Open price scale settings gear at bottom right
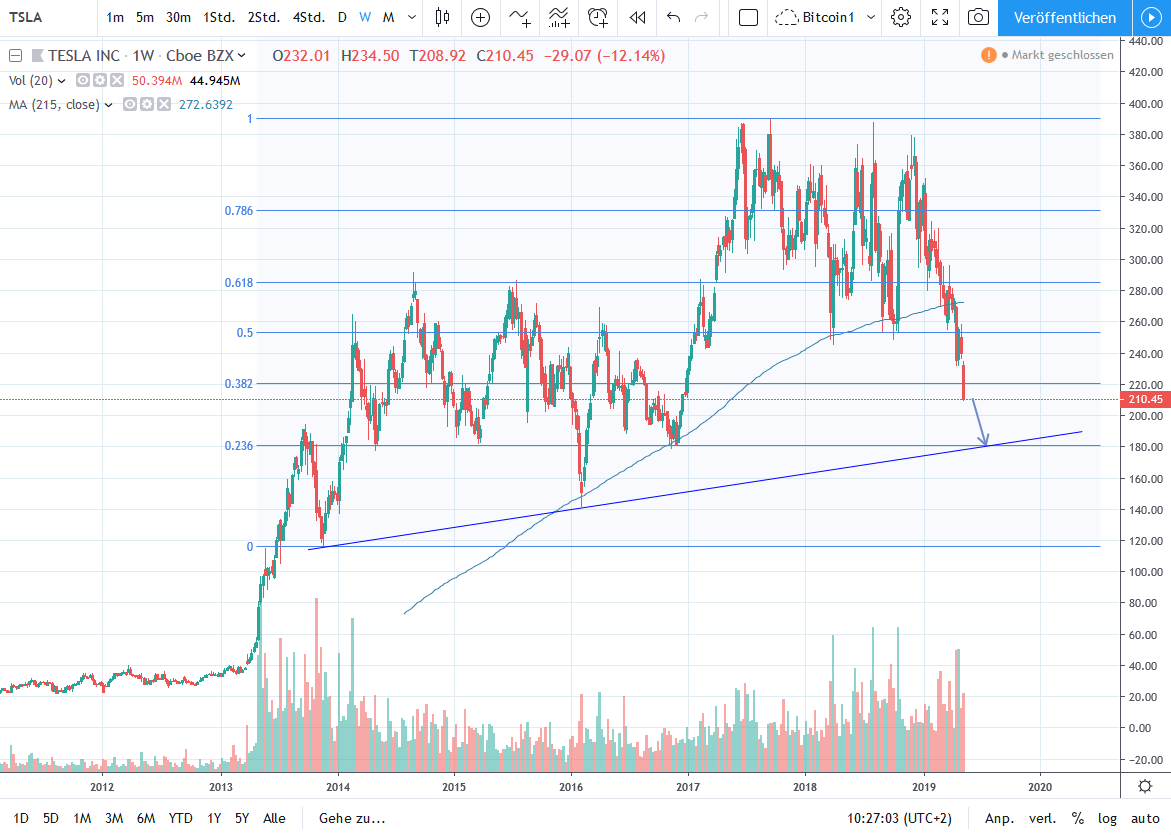 pos(1144,786)
